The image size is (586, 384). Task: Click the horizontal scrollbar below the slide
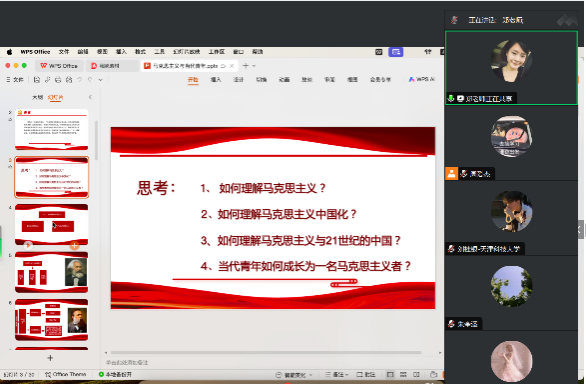[x=266, y=353]
